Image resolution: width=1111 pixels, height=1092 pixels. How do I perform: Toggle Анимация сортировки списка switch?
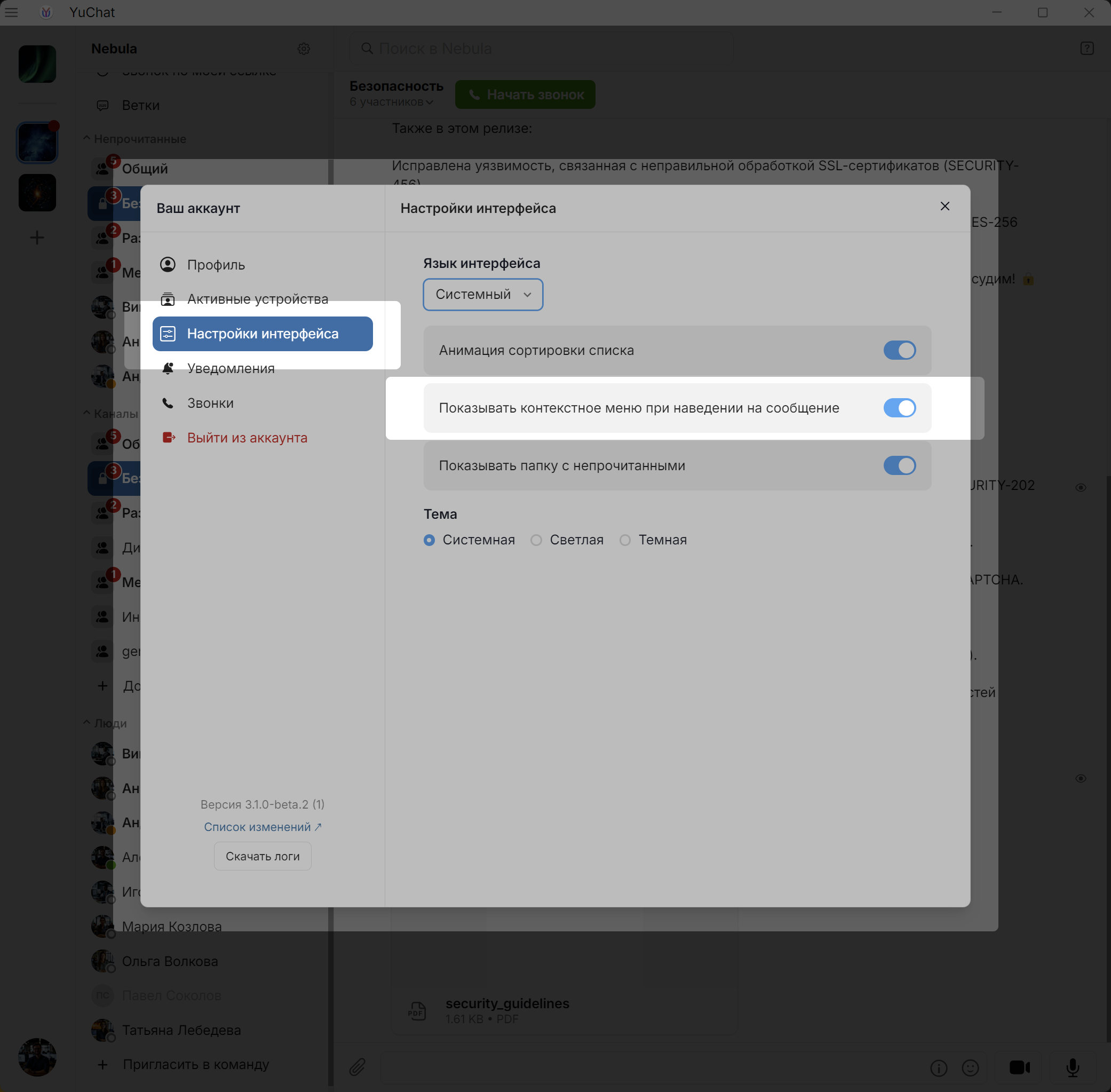pos(899,351)
